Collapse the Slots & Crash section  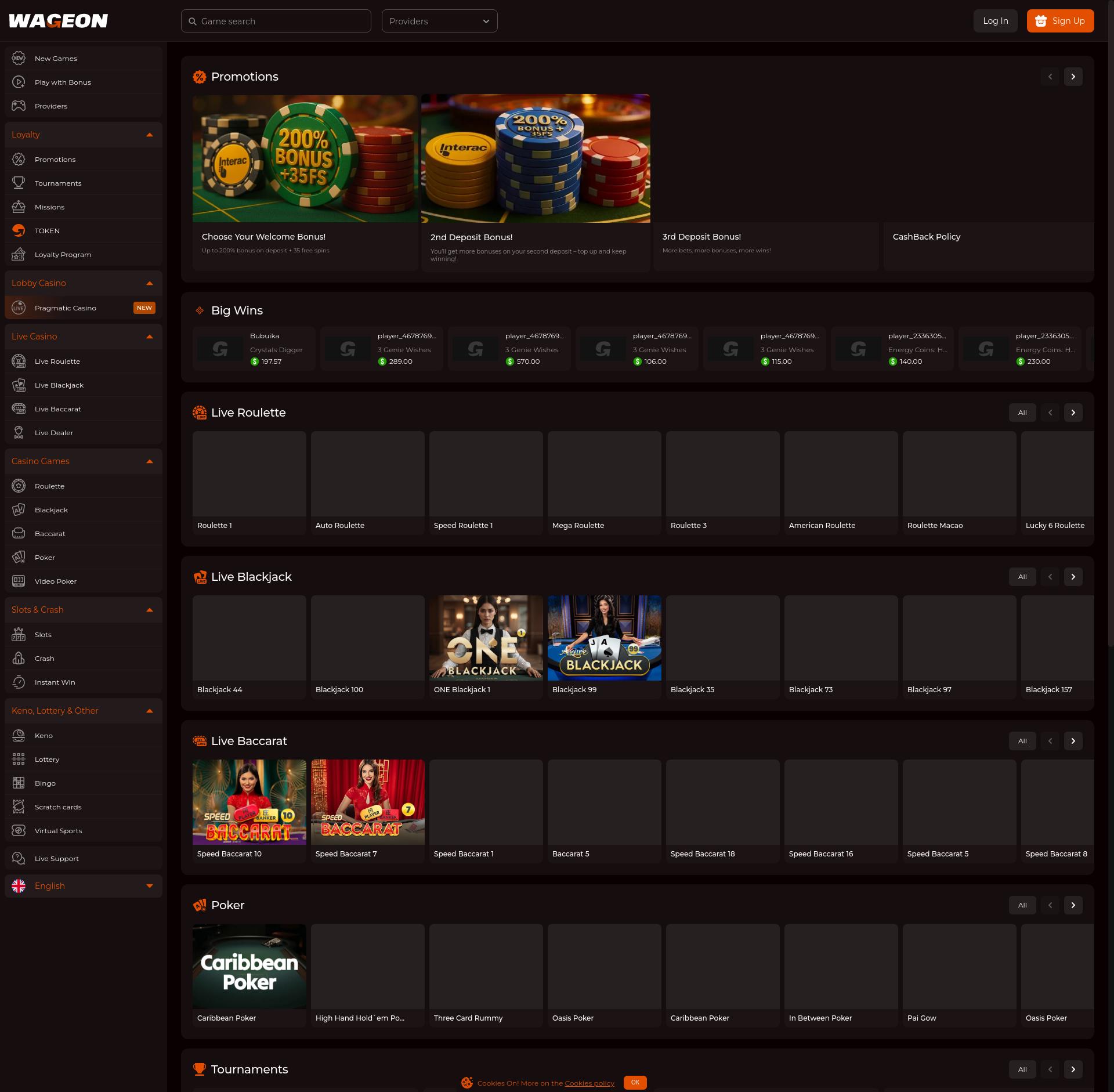point(149,610)
